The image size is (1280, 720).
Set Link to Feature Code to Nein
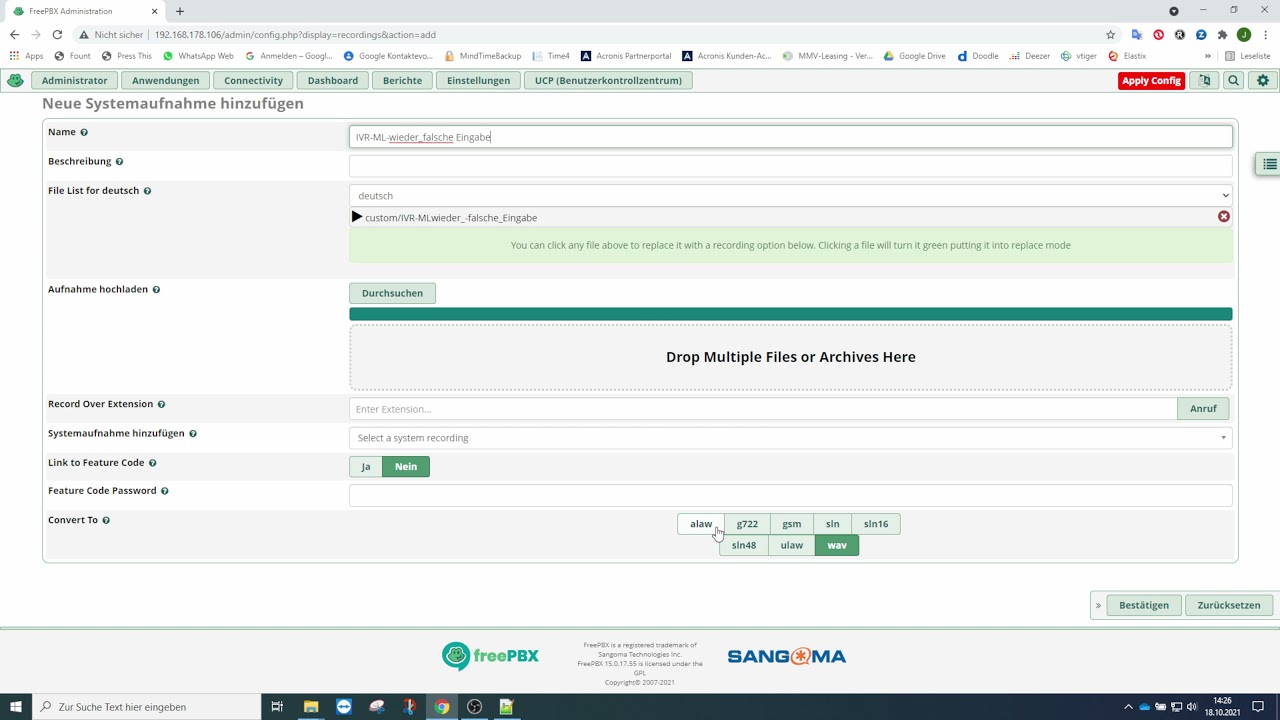406,466
